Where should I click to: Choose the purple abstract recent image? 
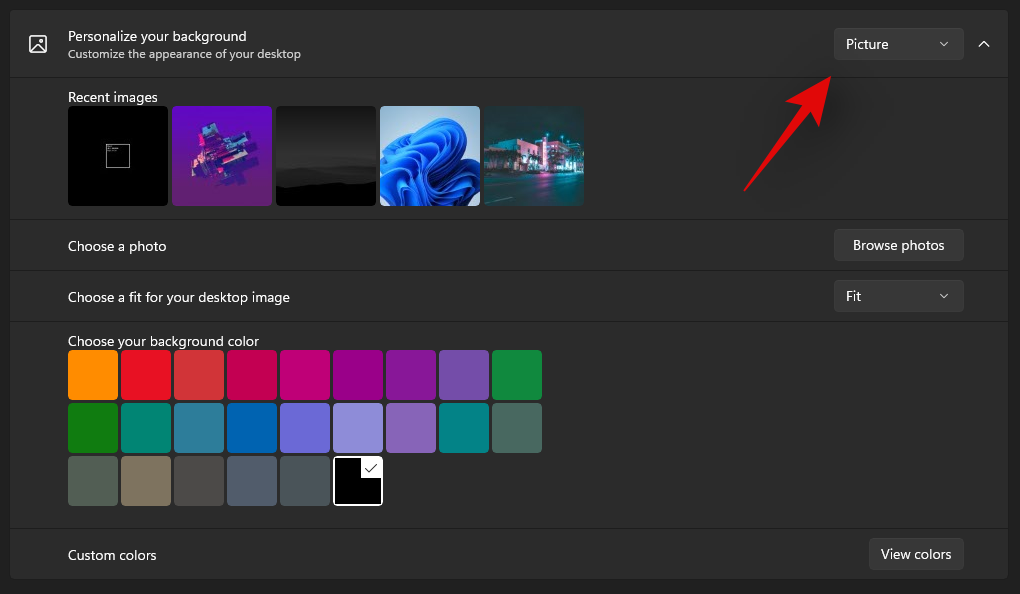point(222,156)
